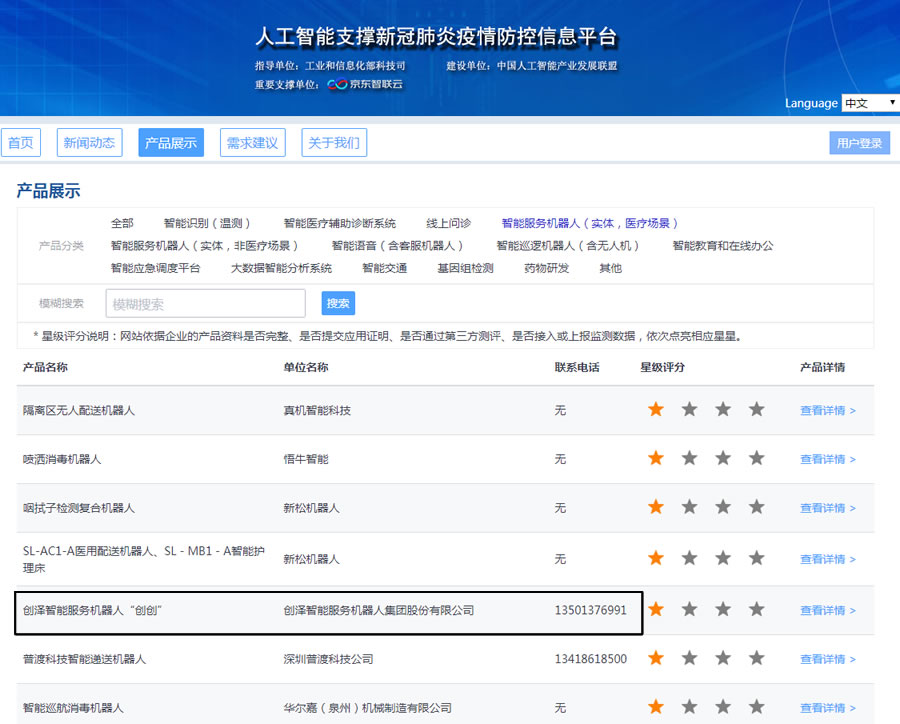Click the fourth star in 咽拭子检测复合机器人 row

click(756, 507)
